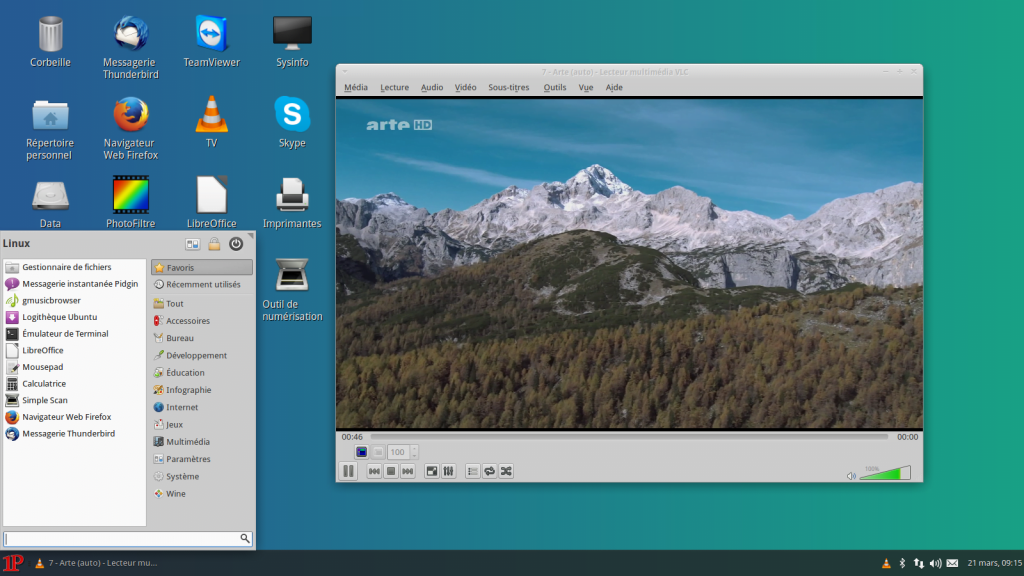Toggle VLC shuffle random playback
This screenshot has width=1024, height=576.
pyautogui.click(x=506, y=471)
